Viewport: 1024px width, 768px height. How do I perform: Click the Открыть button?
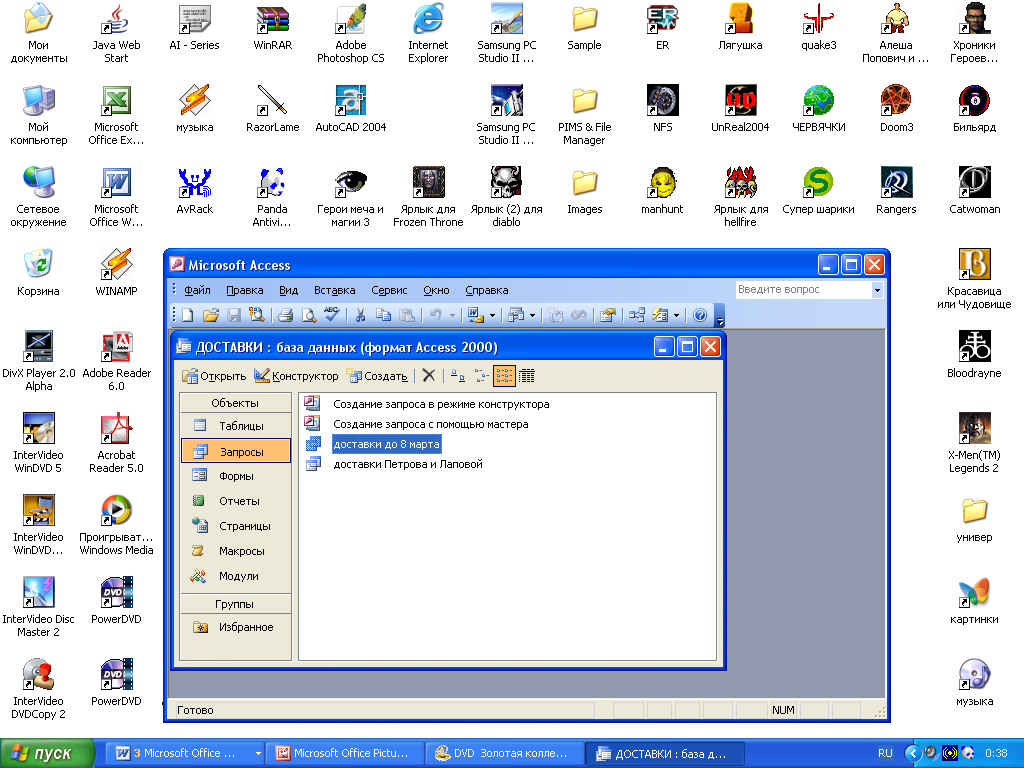(x=214, y=376)
